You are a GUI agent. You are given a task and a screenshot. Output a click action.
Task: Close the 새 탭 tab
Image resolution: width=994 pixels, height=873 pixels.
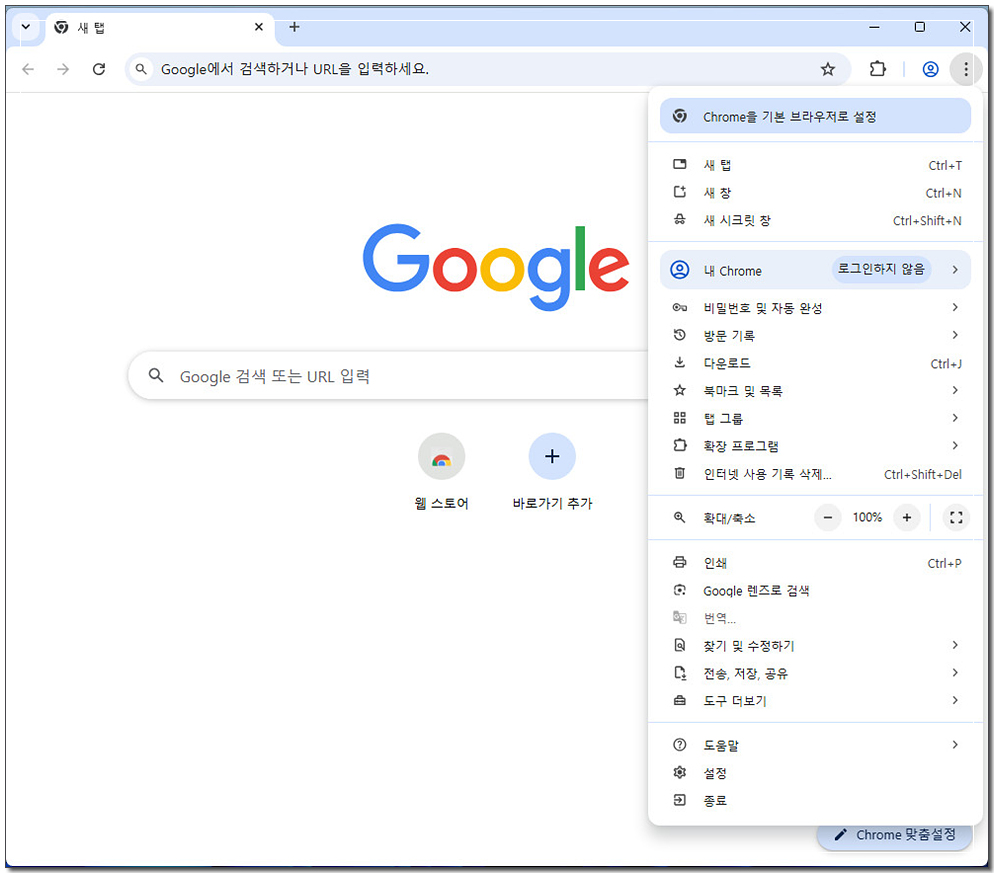(x=259, y=27)
